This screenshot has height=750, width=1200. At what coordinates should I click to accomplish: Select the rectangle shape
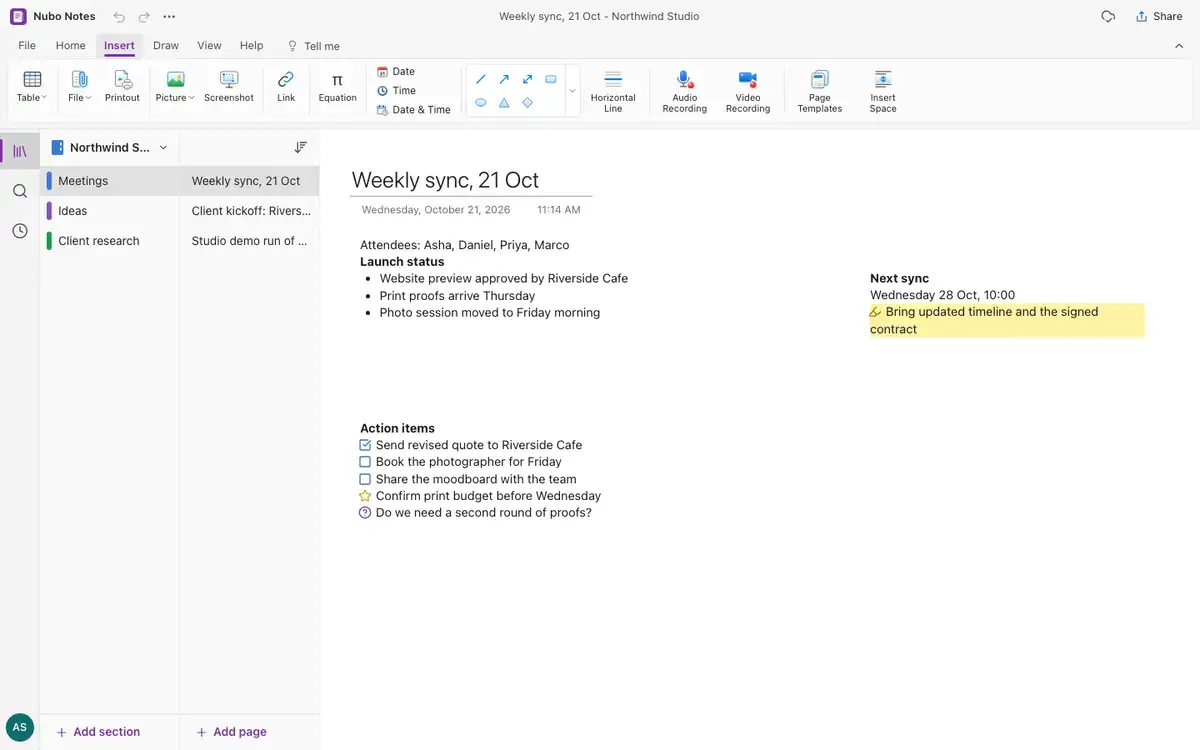tap(551, 79)
